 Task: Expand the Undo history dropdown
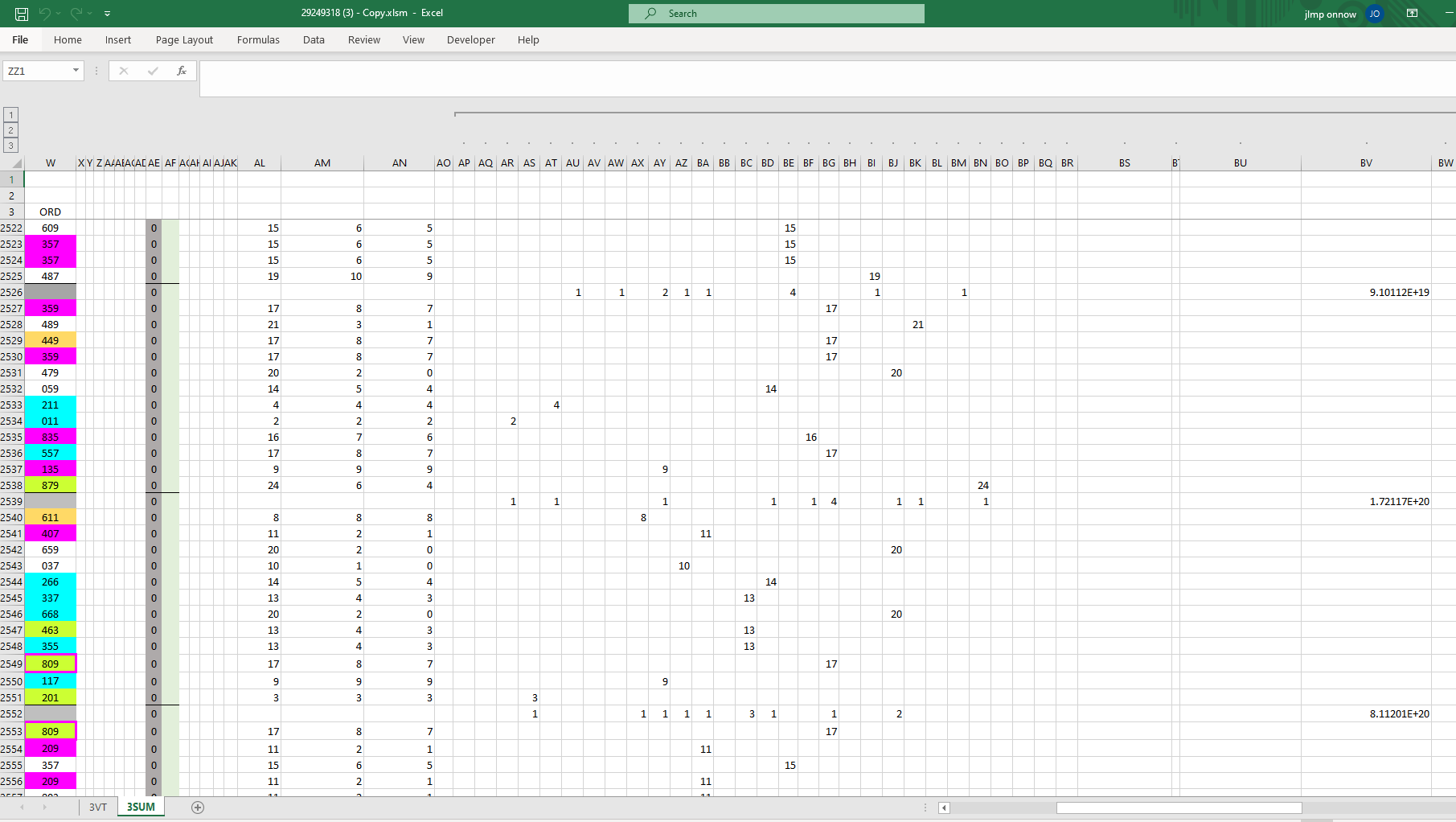coord(59,13)
